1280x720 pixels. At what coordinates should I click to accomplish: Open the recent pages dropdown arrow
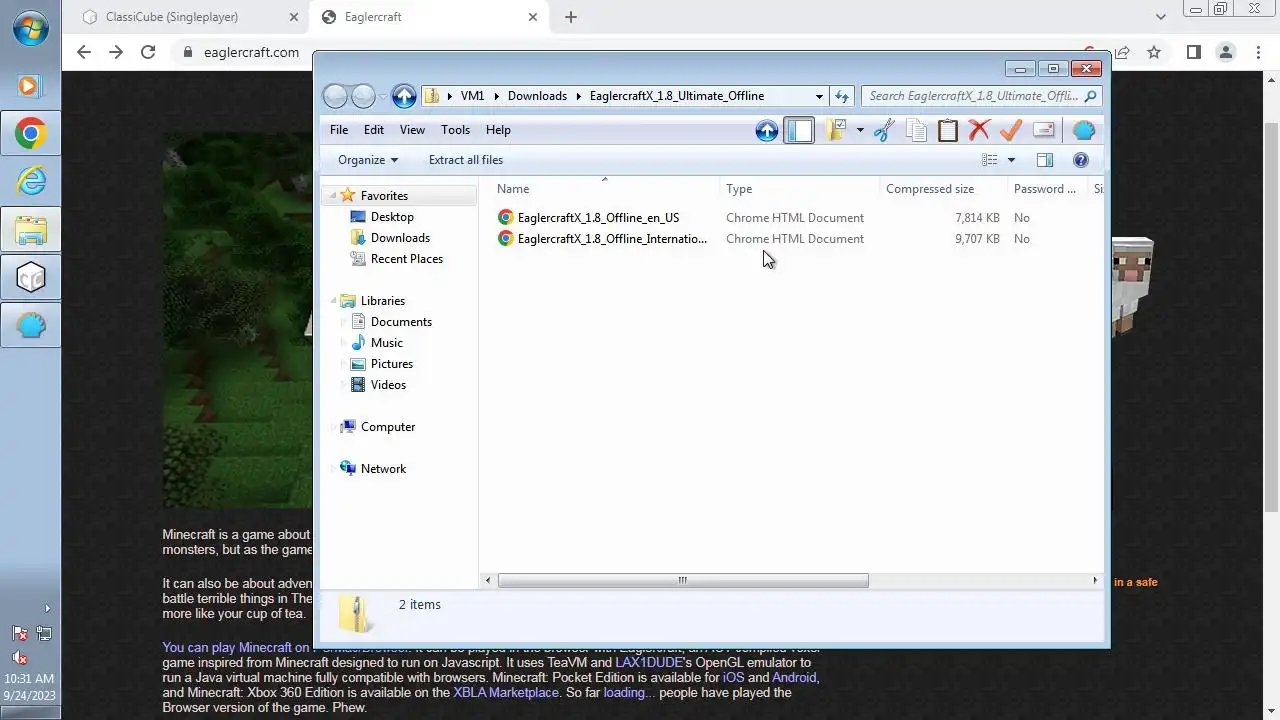point(383,97)
